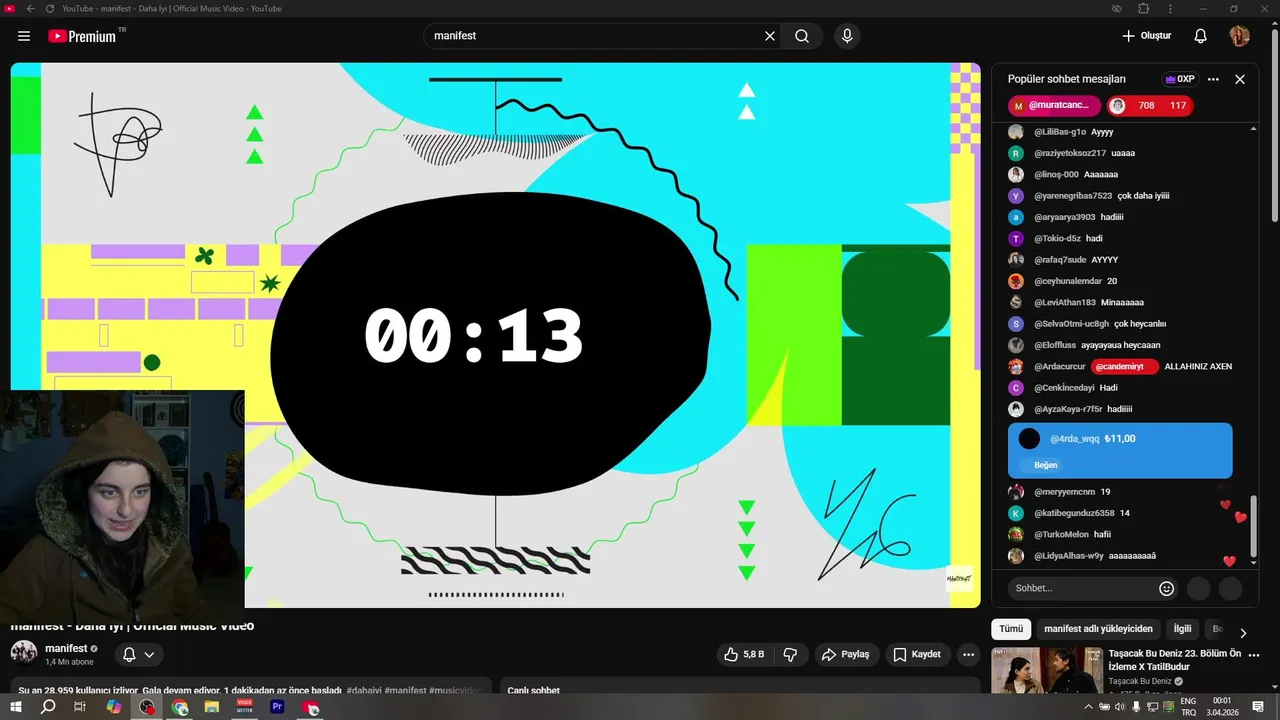Open the emoji picker in chat
The width and height of the screenshot is (1280, 720).
(x=1166, y=588)
